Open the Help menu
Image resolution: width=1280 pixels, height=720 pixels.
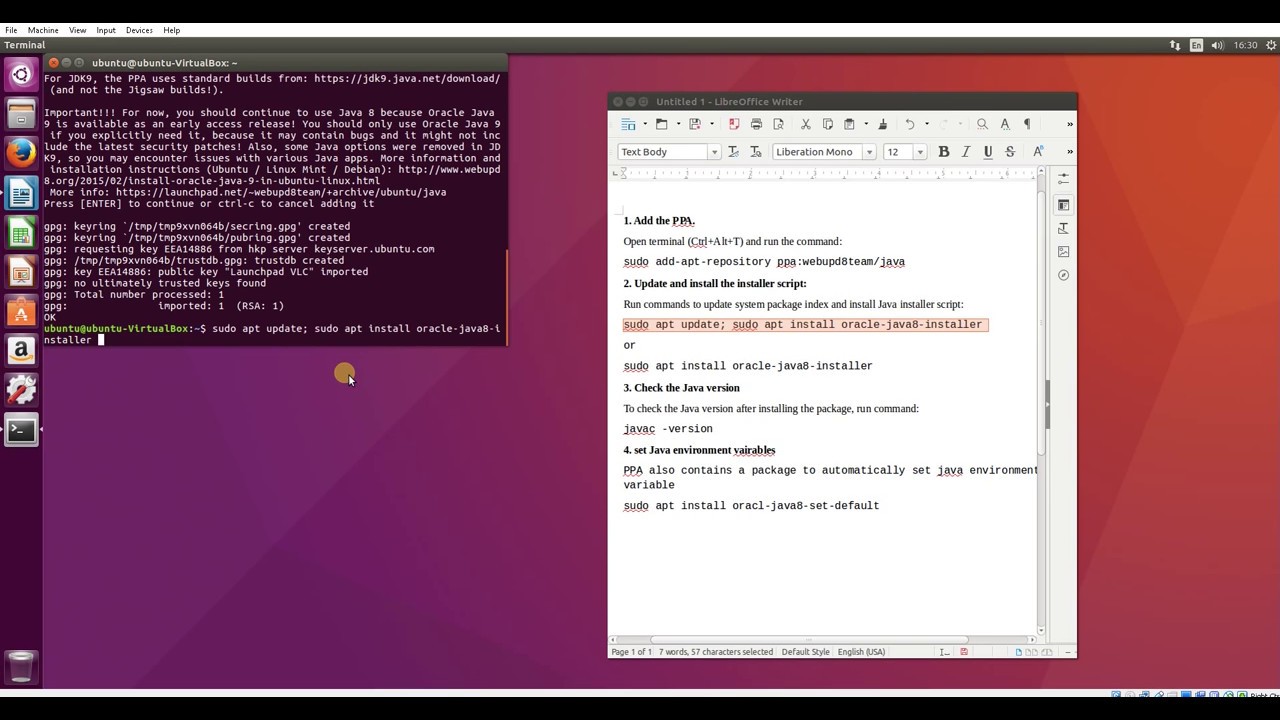(x=171, y=31)
